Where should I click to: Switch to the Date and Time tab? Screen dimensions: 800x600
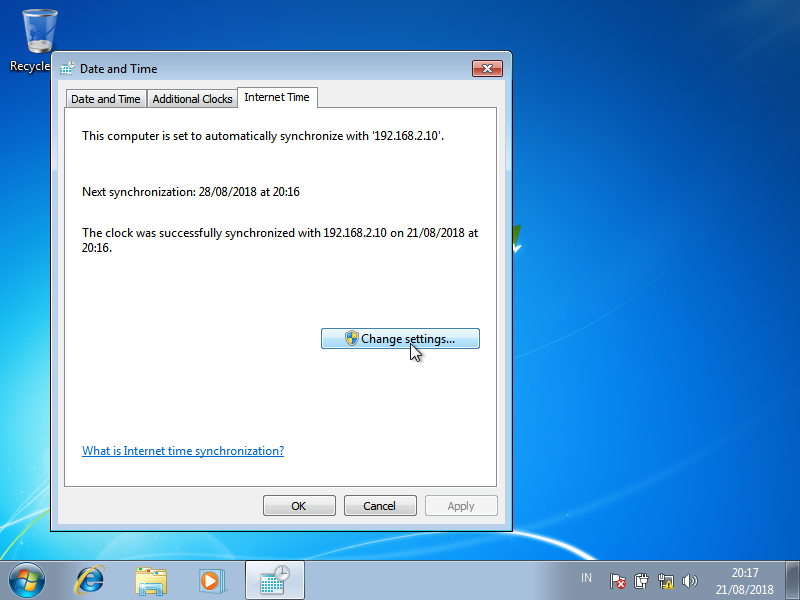point(106,98)
